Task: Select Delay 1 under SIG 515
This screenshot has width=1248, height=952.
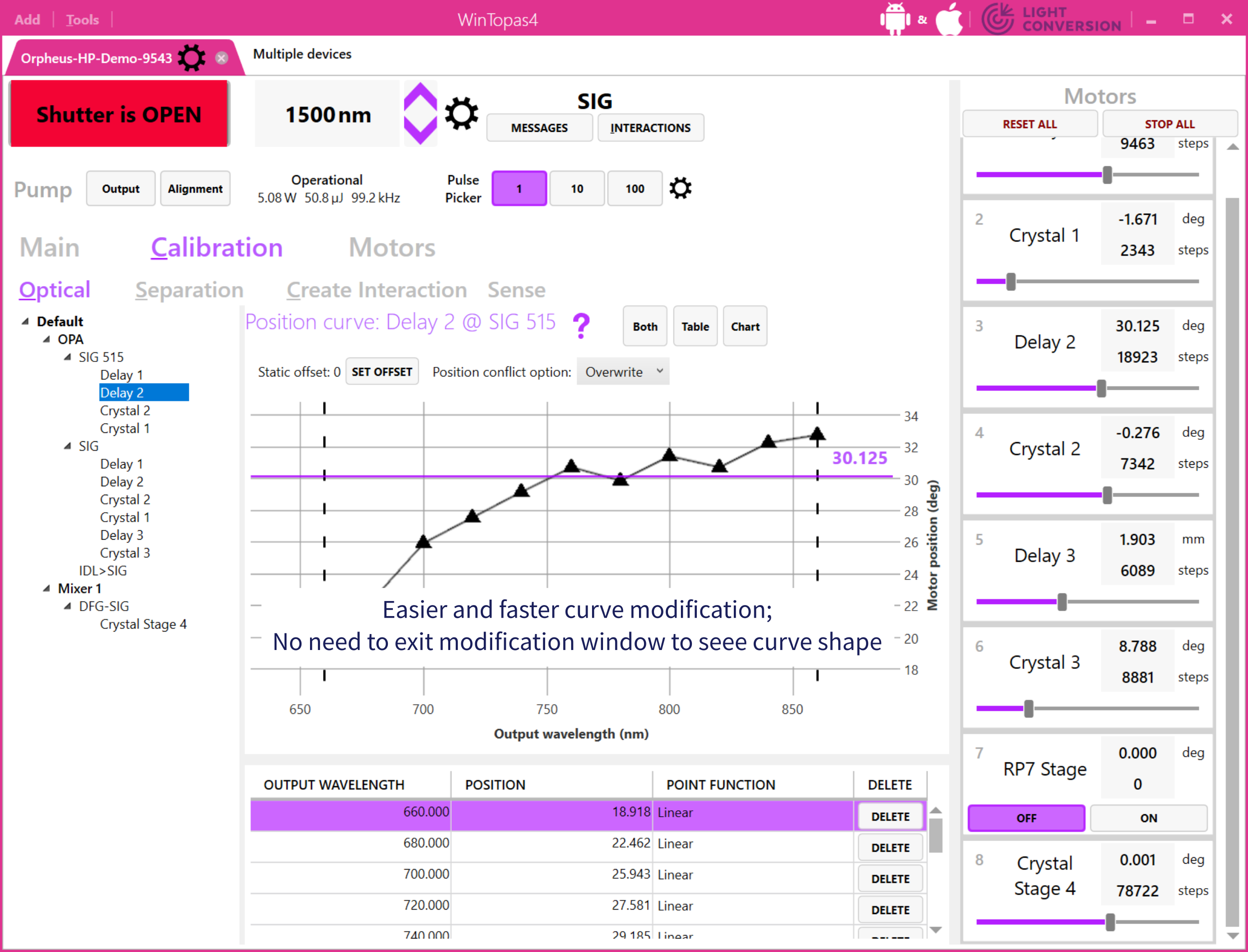Action: coord(121,374)
